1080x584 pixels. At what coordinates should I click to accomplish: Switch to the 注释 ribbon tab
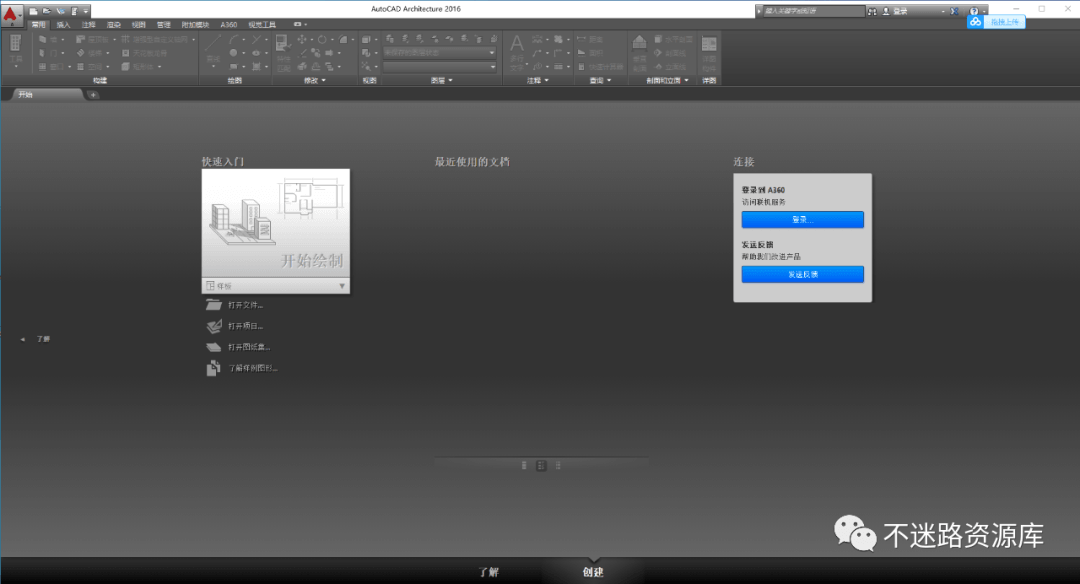(89, 25)
